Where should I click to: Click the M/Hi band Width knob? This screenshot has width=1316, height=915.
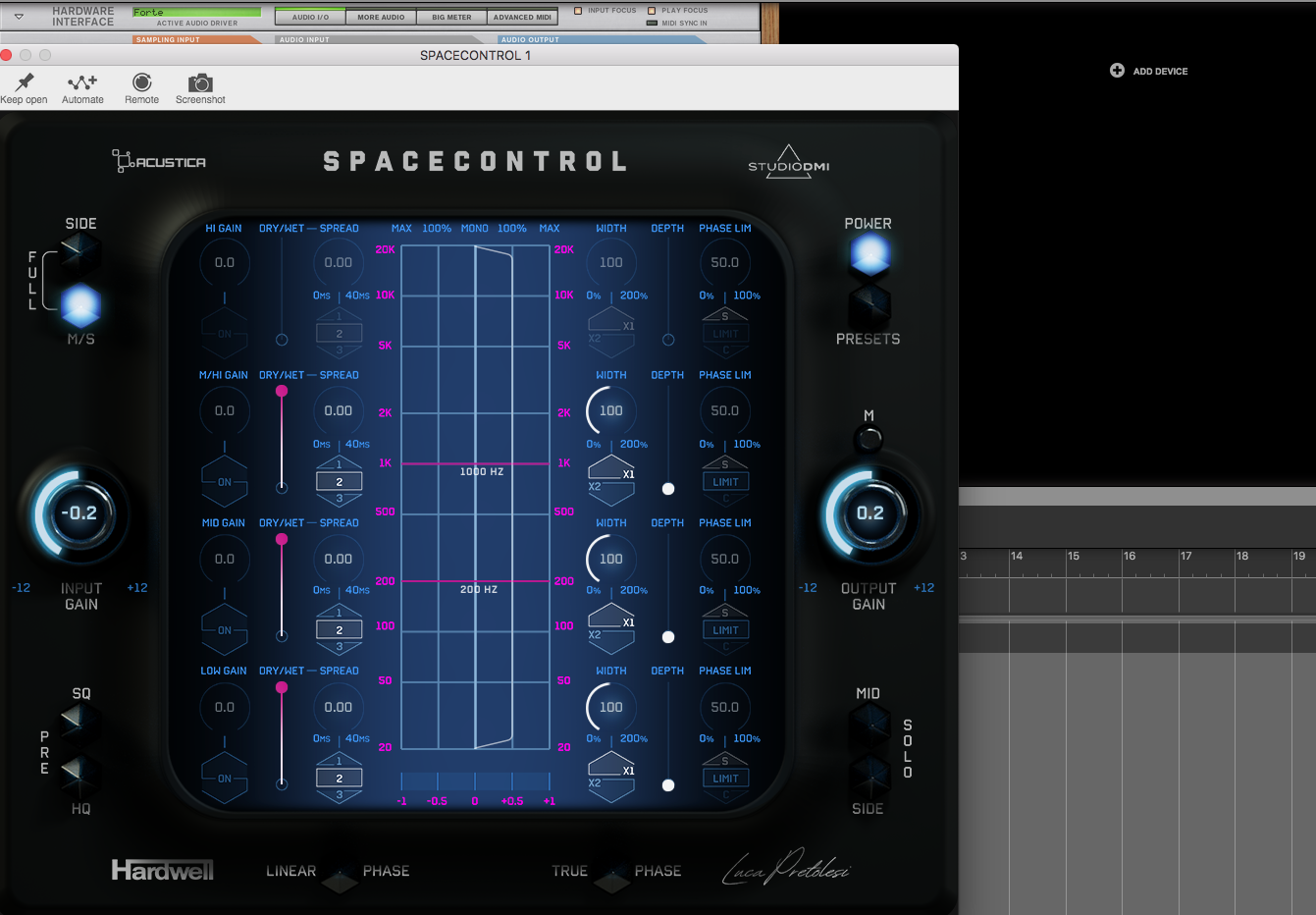[610, 410]
